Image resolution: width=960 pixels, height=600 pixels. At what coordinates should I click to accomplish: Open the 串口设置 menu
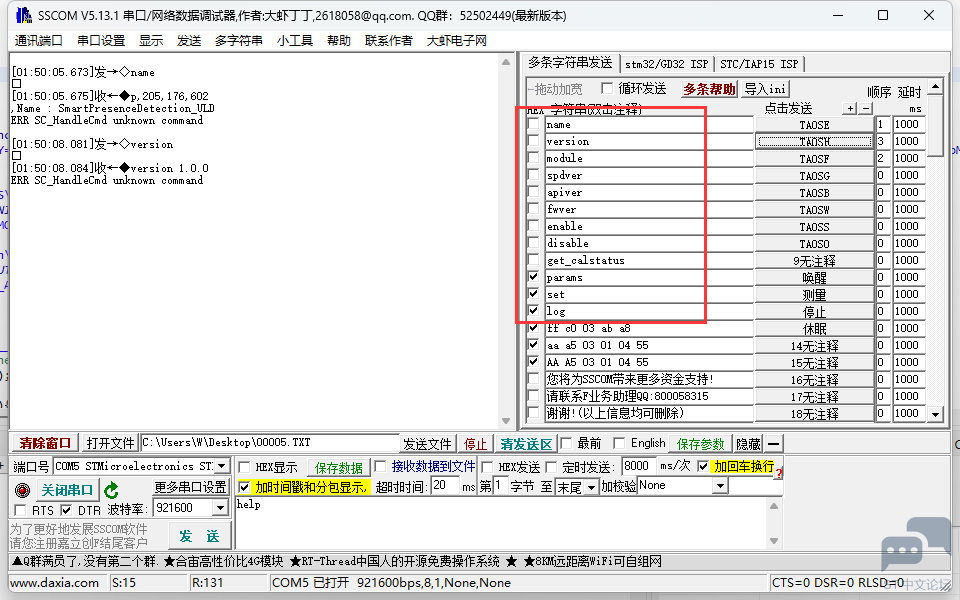101,40
